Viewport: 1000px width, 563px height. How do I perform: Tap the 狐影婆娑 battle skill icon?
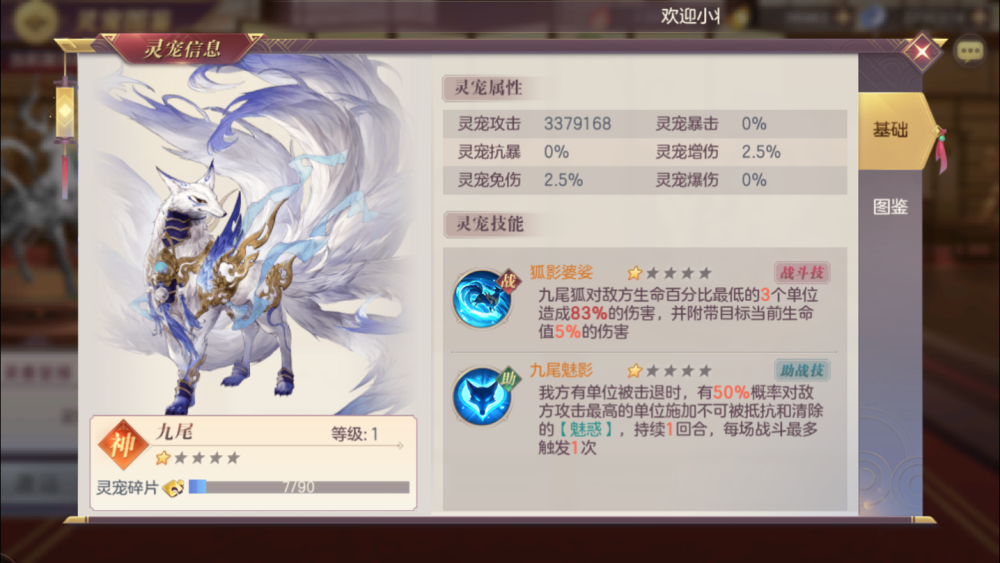point(483,298)
